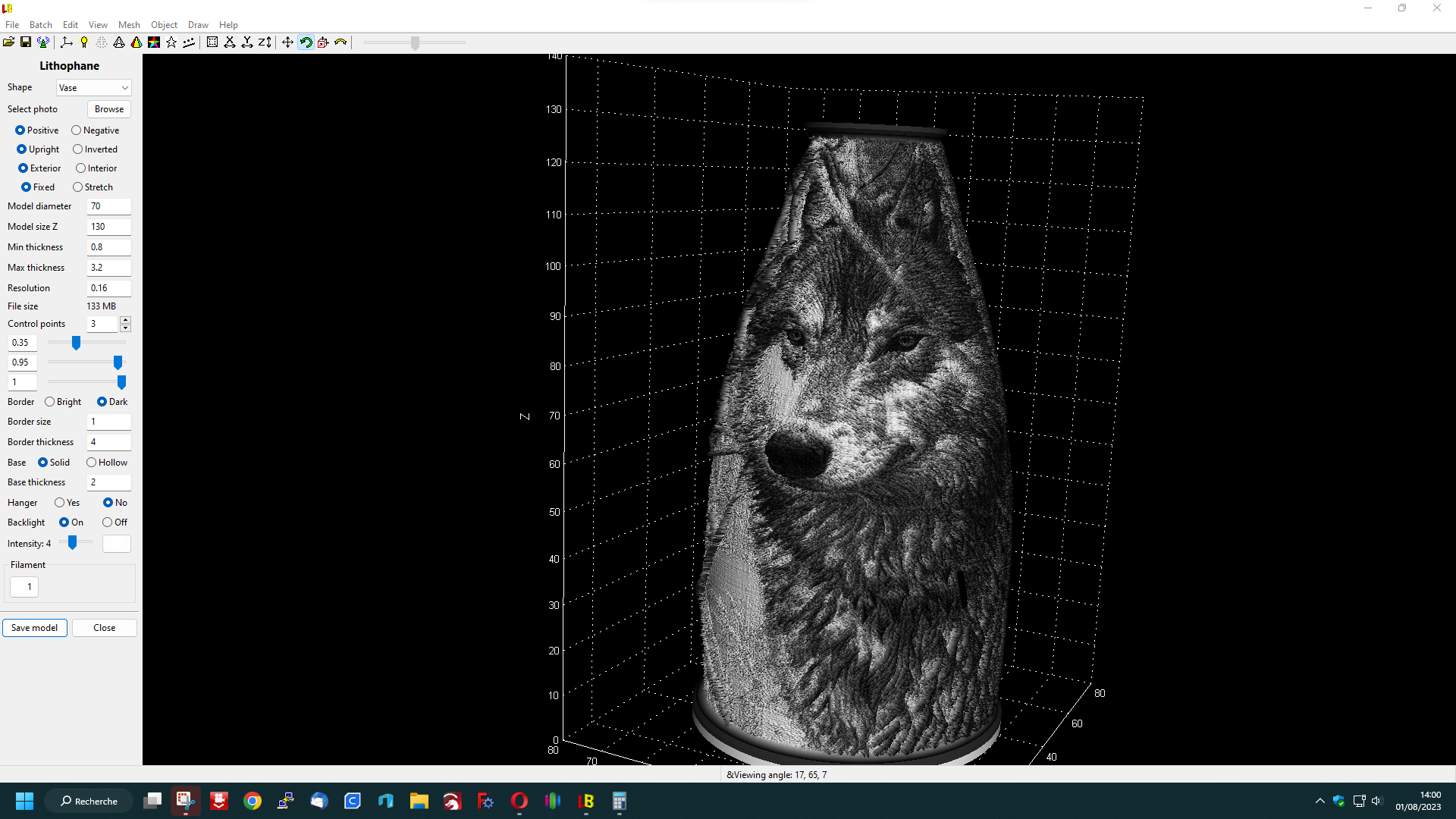This screenshot has width=1456, height=819.
Task: Open the Shape dropdown showing Vase
Action: pyautogui.click(x=93, y=88)
